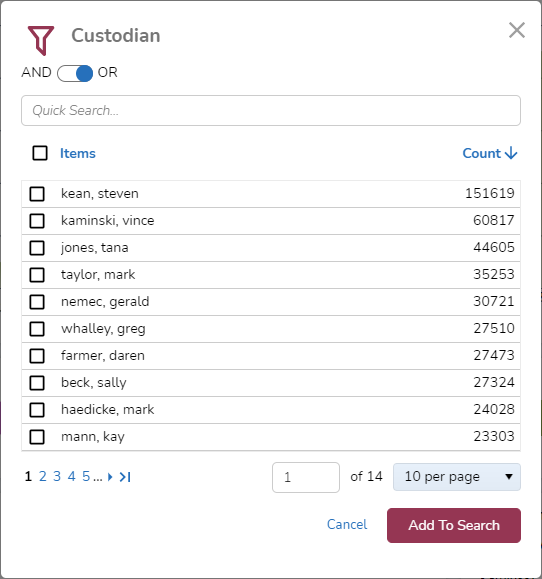Check the select-all Items checkbox
The width and height of the screenshot is (542, 579).
tap(40, 153)
